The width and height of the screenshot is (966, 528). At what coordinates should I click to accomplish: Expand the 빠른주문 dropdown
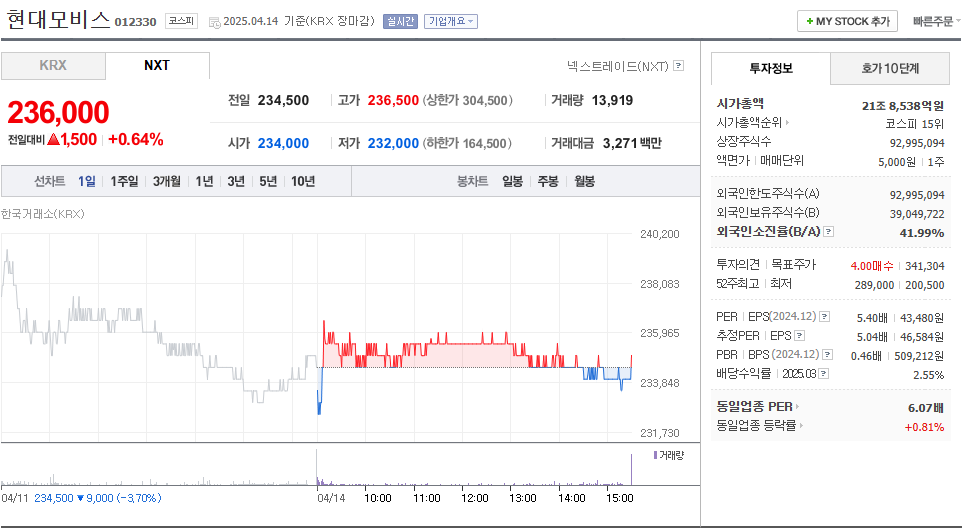(x=936, y=22)
